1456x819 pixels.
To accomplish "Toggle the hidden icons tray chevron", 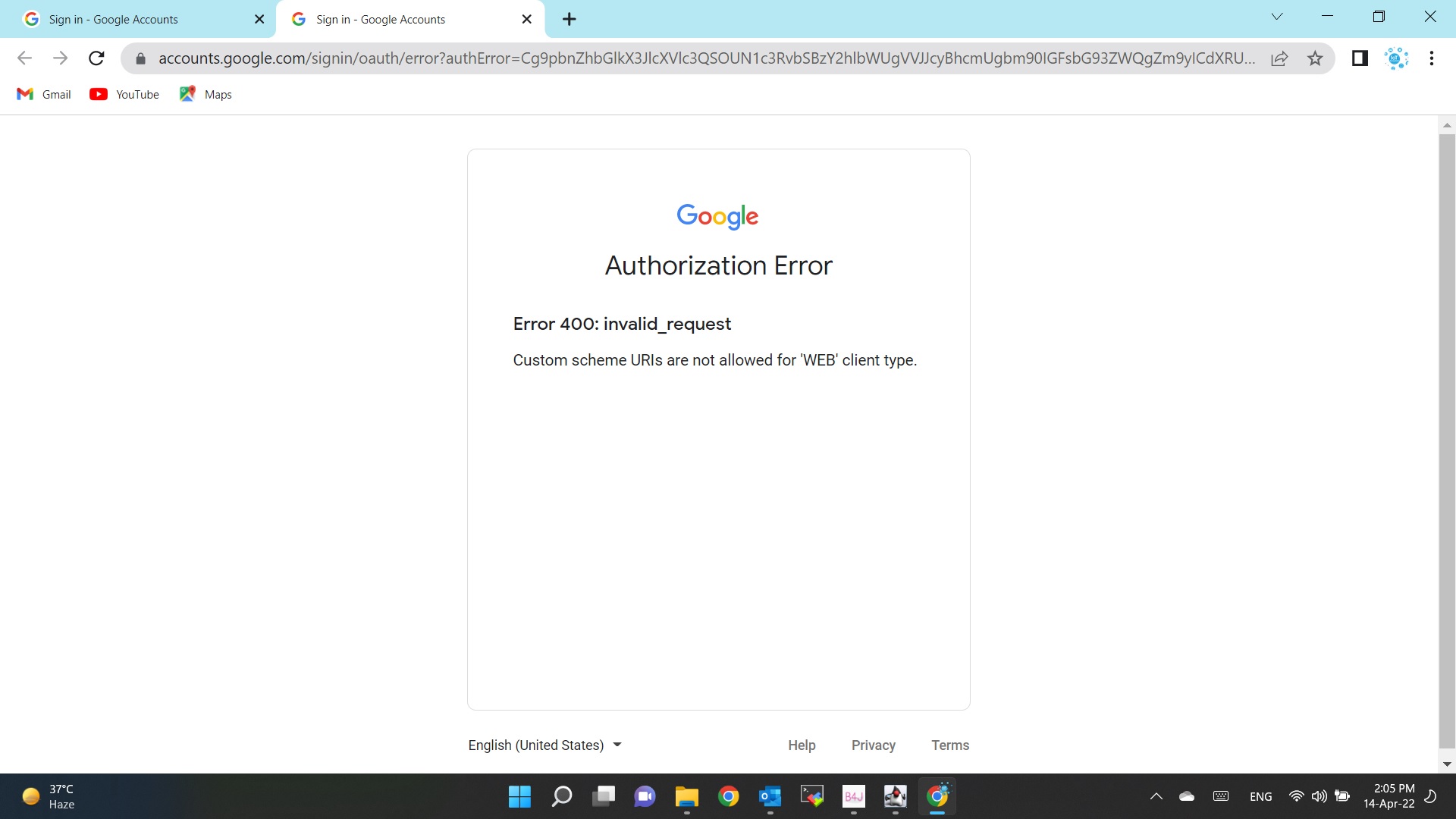I will pyautogui.click(x=1156, y=795).
